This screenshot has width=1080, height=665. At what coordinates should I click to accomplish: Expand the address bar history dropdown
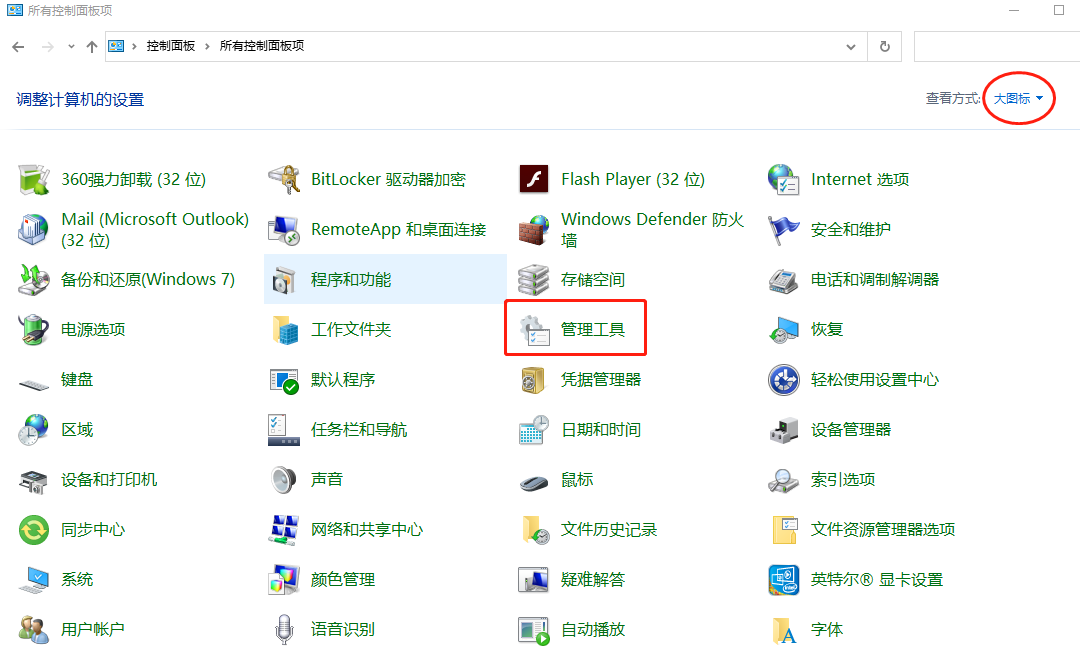(851, 46)
